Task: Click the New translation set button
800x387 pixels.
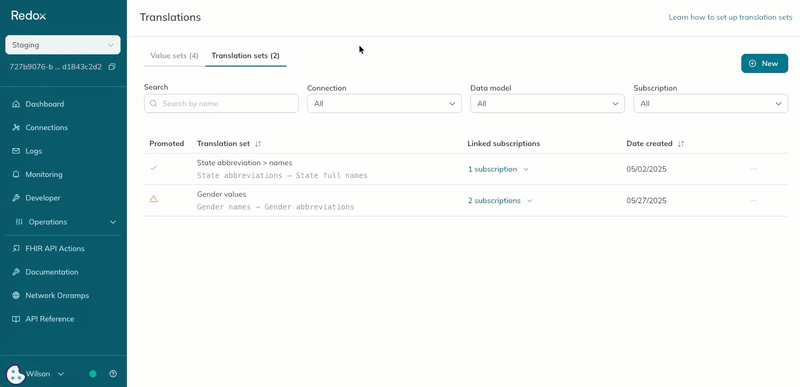Action: click(x=764, y=64)
